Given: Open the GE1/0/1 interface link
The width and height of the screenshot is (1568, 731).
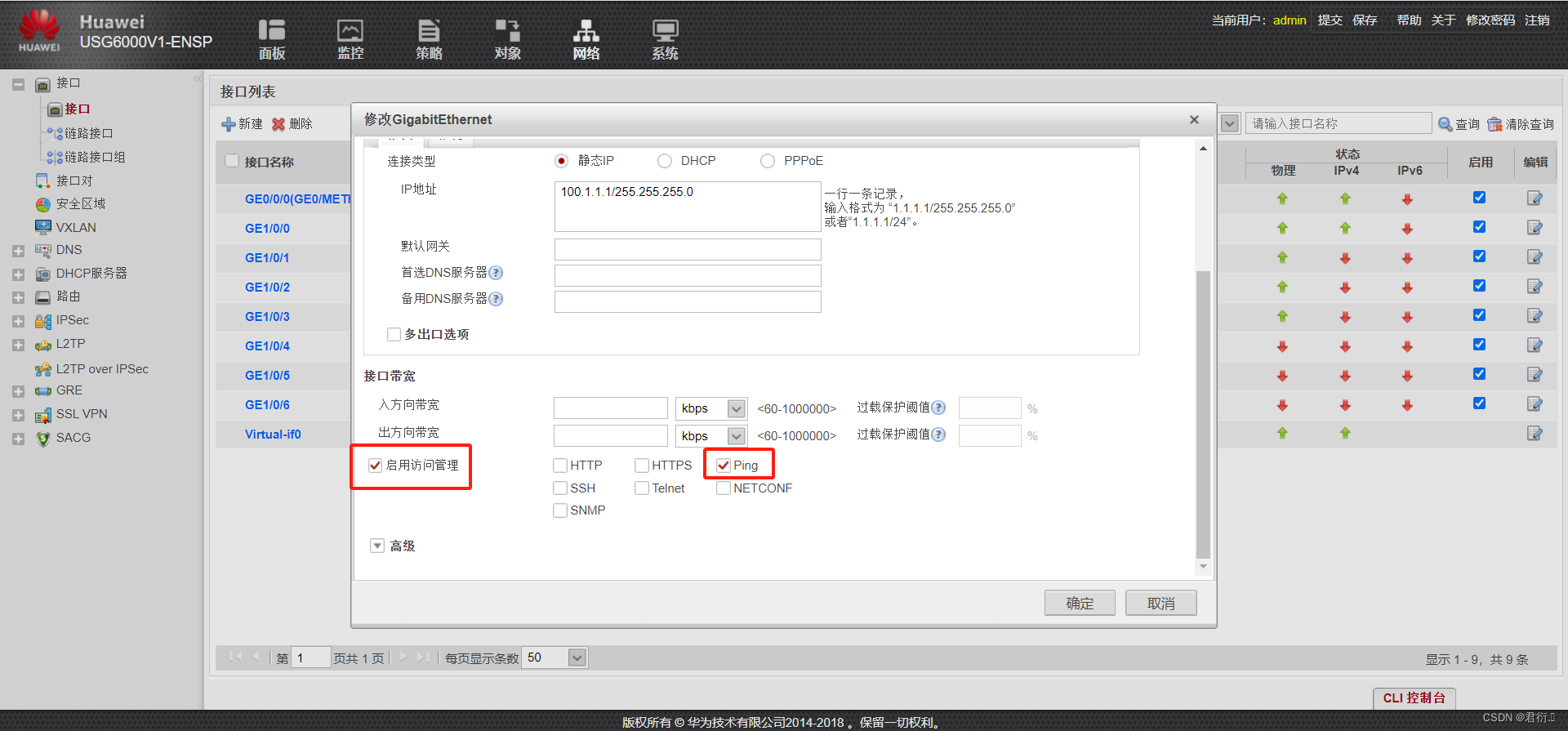Looking at the screenshot, I should (267, 257).
